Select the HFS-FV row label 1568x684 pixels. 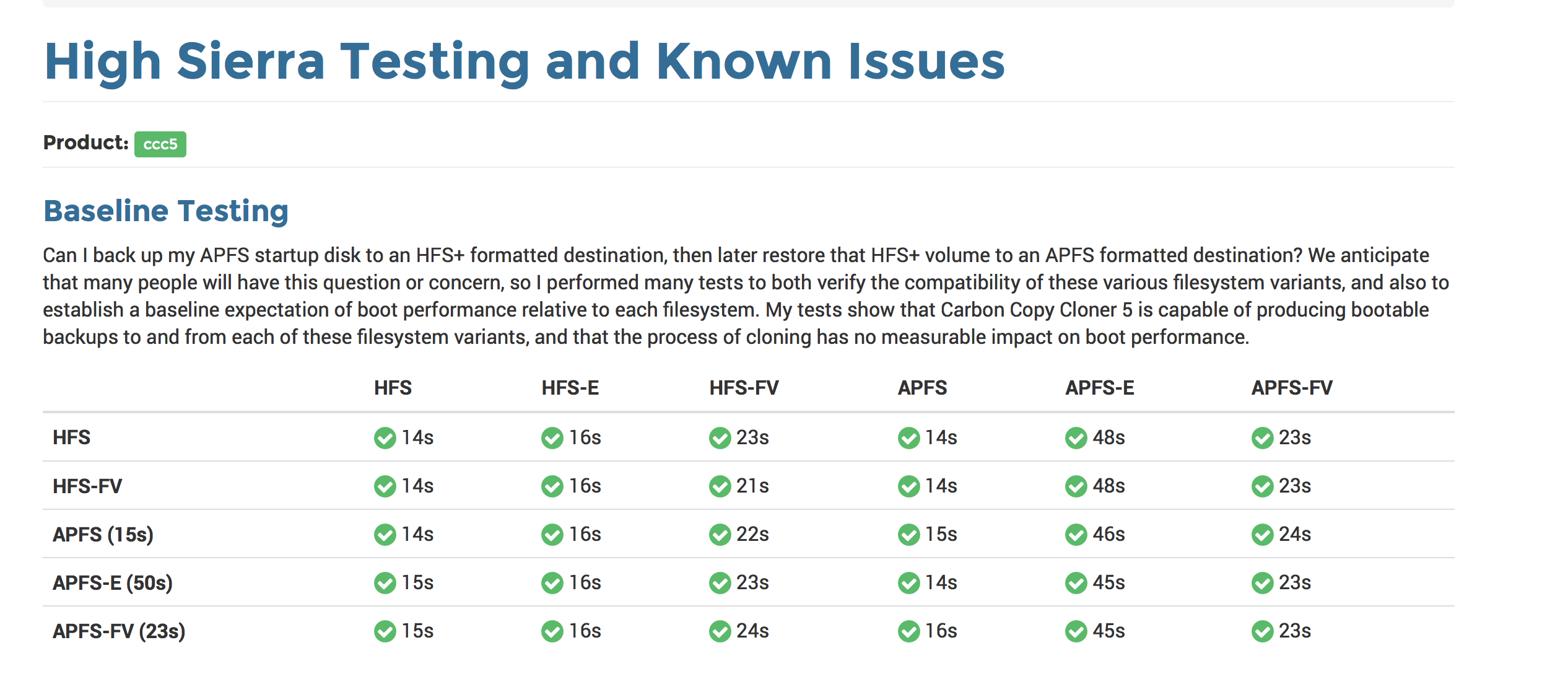click(x=87, y=486)
